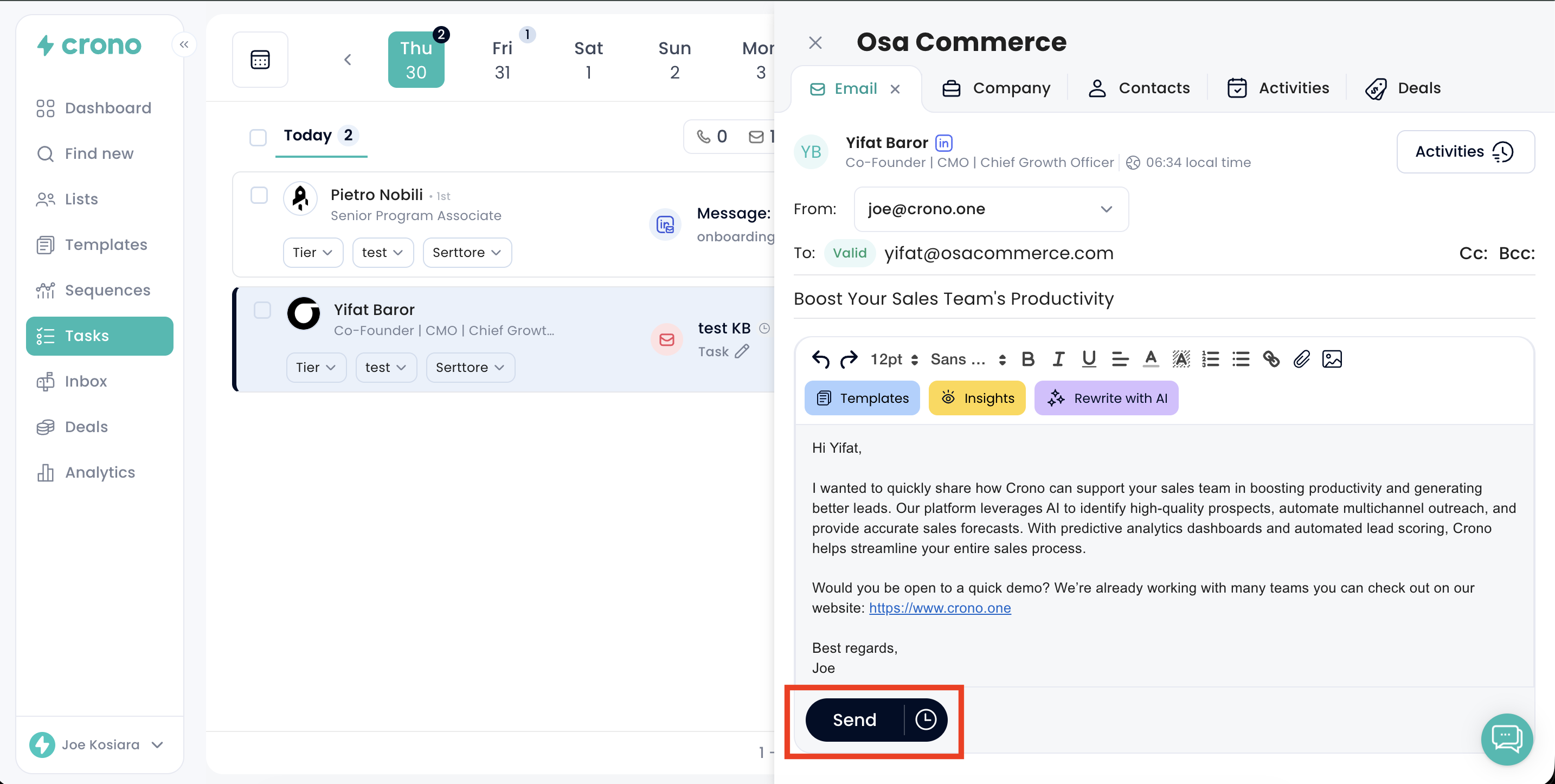Check the Pietro Nobili task checkbox
The width and height of the screenshot is (1555, 784).
point(259,195)
